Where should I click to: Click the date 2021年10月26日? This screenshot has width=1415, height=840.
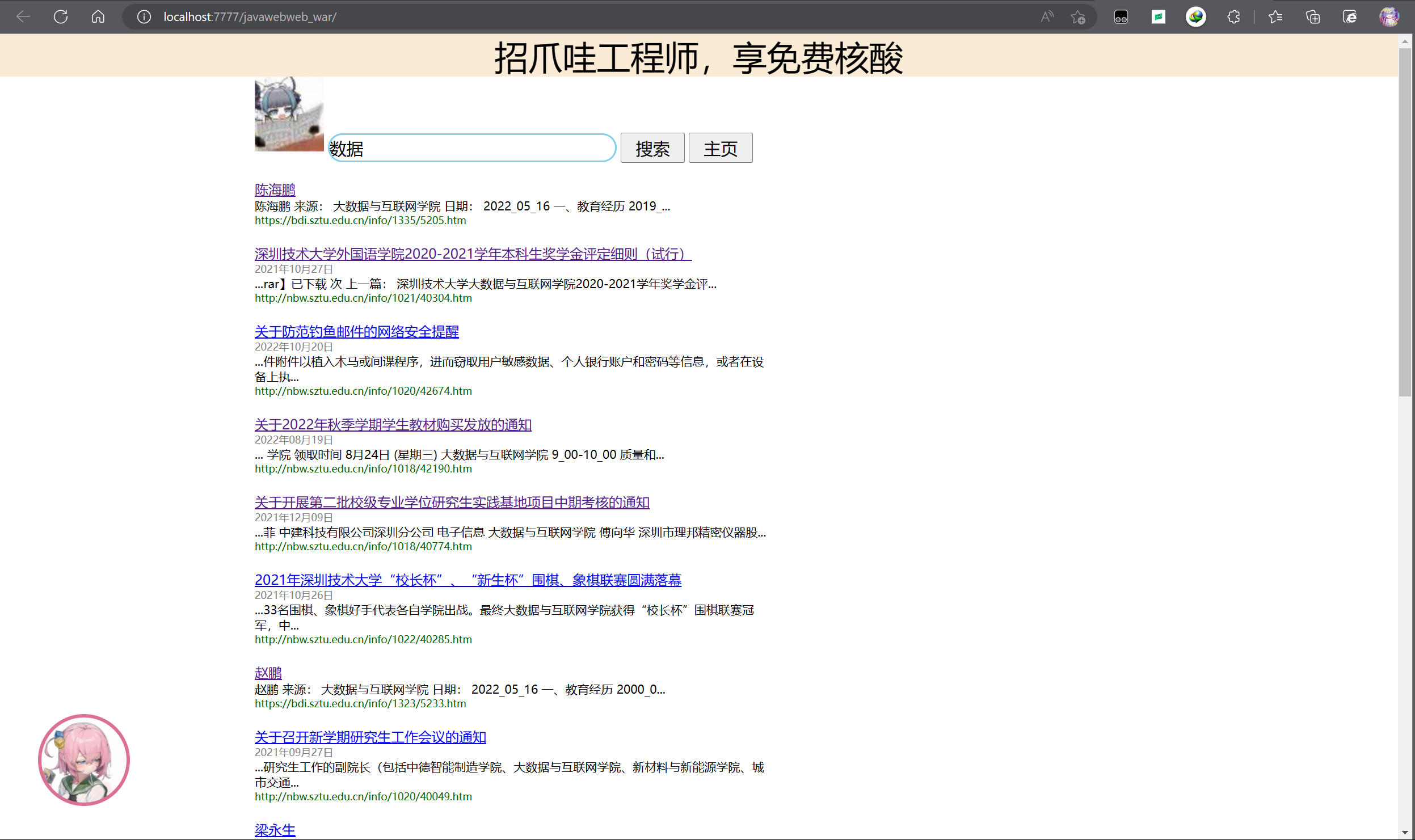coord(294,595)
